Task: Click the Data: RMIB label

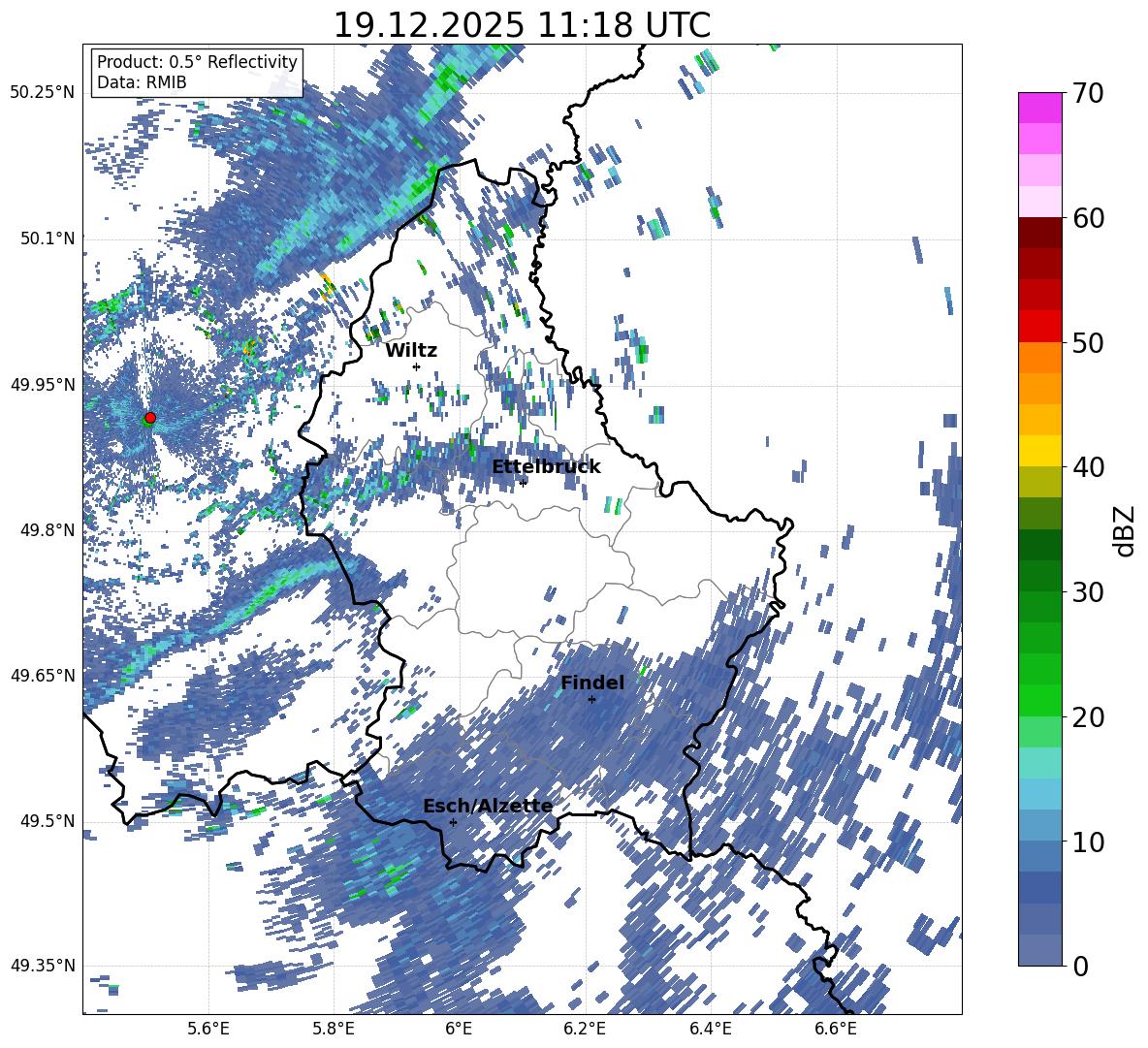Action: pos(142,82)
